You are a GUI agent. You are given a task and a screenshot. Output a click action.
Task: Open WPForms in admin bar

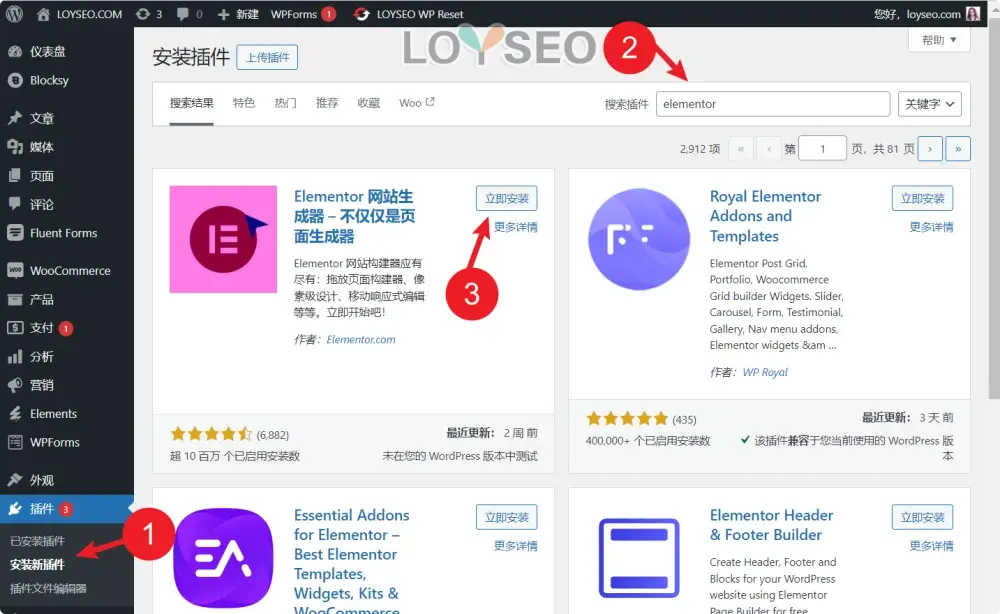(302, 14)
